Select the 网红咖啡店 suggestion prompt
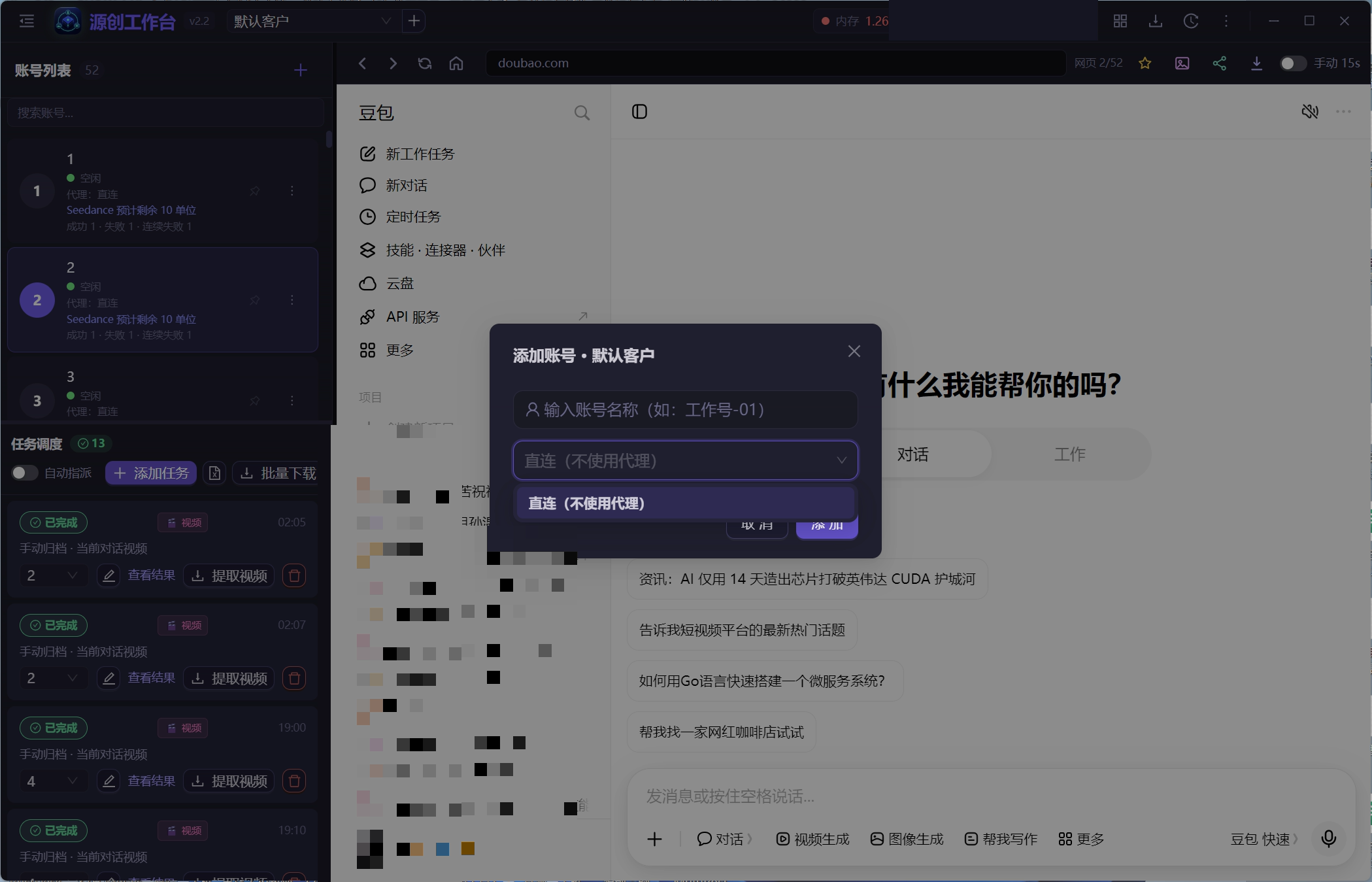The image size is (1372, 882). pos(722,732)
